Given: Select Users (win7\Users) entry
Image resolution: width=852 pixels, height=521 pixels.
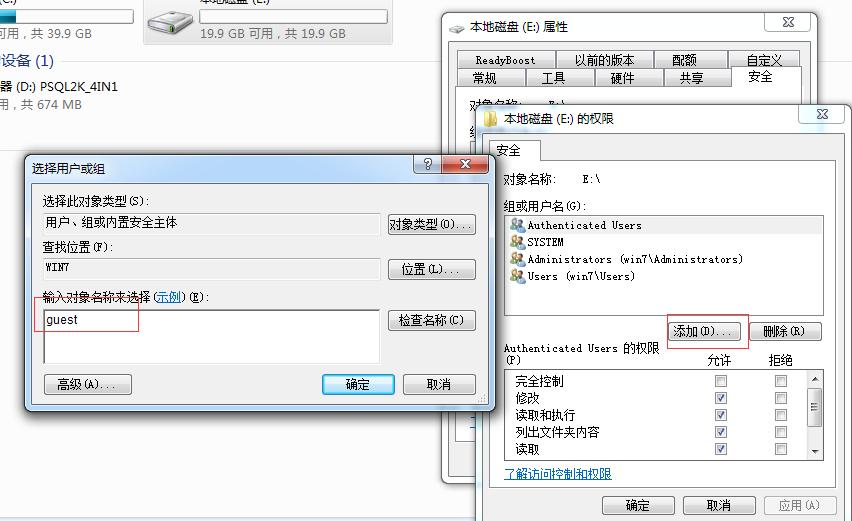Looking at the screenshot, I should [x=664, y=276].
